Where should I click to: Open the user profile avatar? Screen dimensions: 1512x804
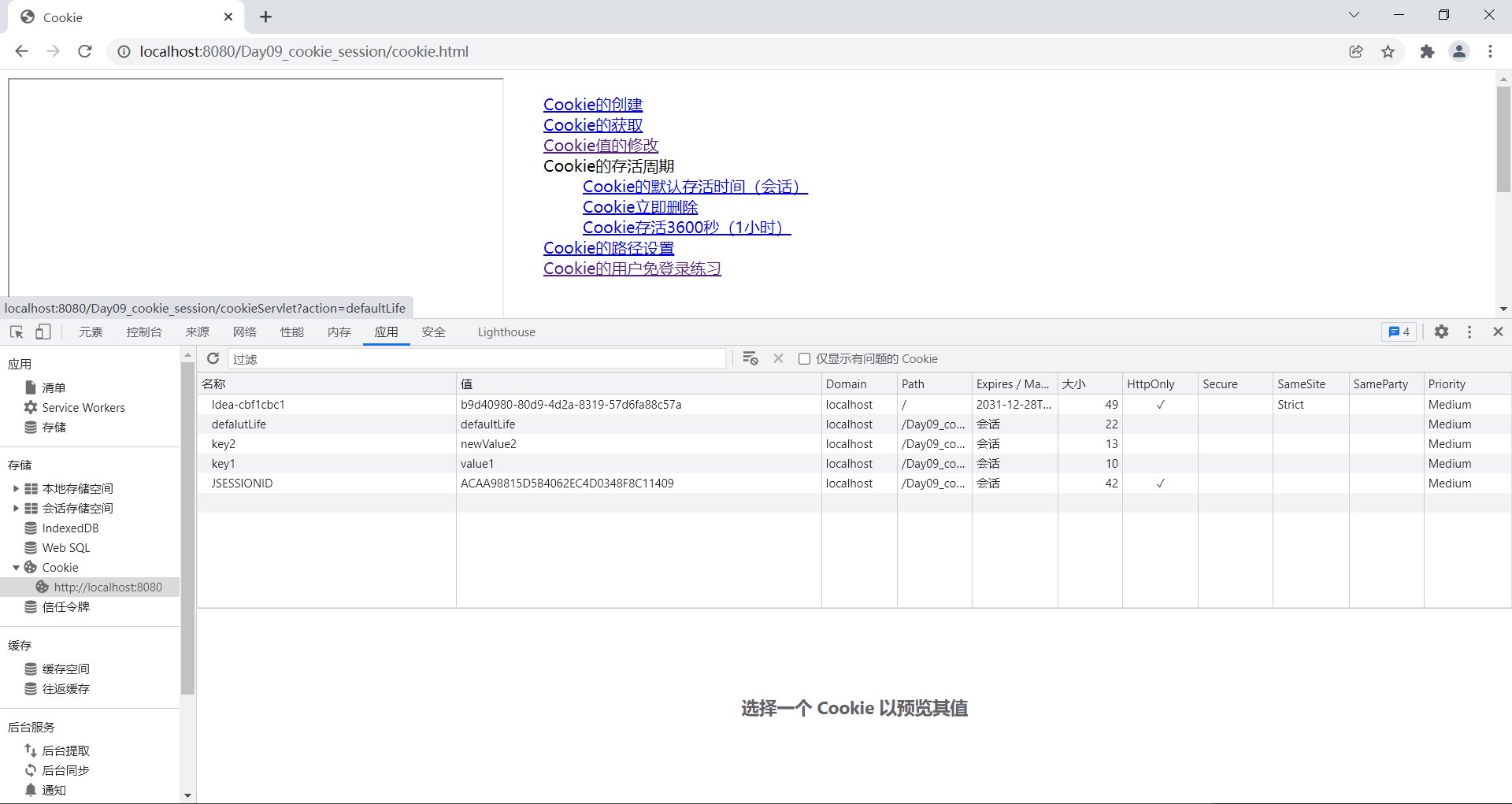(x=1458, y=51)
